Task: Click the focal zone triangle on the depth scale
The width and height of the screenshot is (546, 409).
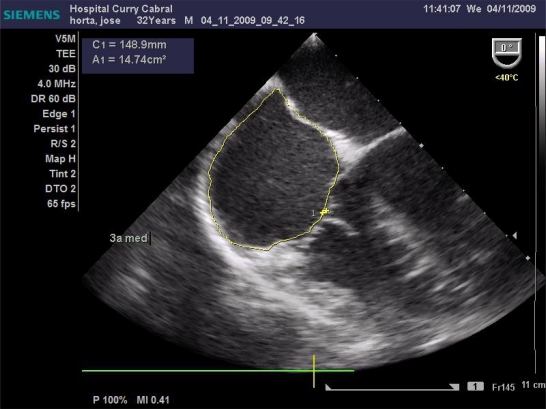Action: tap(515, 236)
